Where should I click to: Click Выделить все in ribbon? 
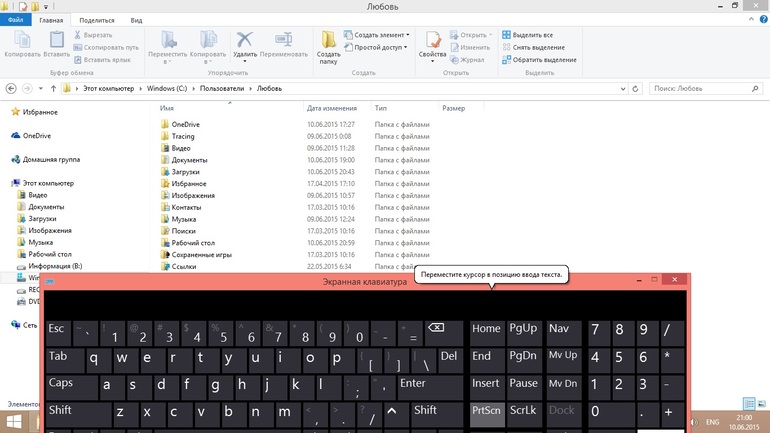tap(527, 35)
